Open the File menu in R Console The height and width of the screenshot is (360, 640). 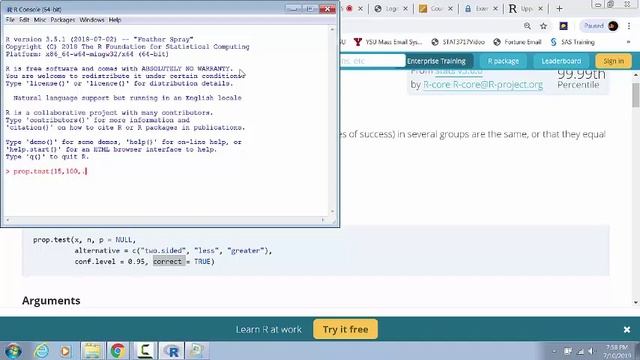coord(10,20)
